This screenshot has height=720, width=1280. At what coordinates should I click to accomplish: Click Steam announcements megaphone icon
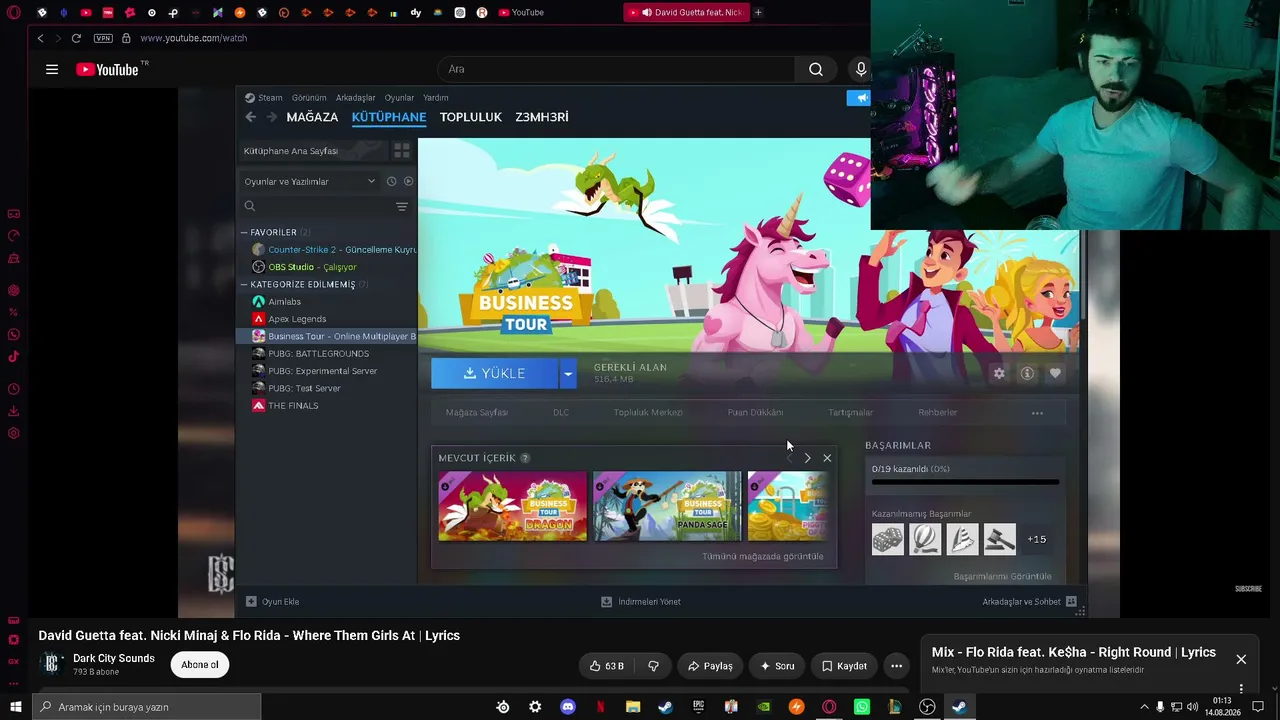[860, 97]
